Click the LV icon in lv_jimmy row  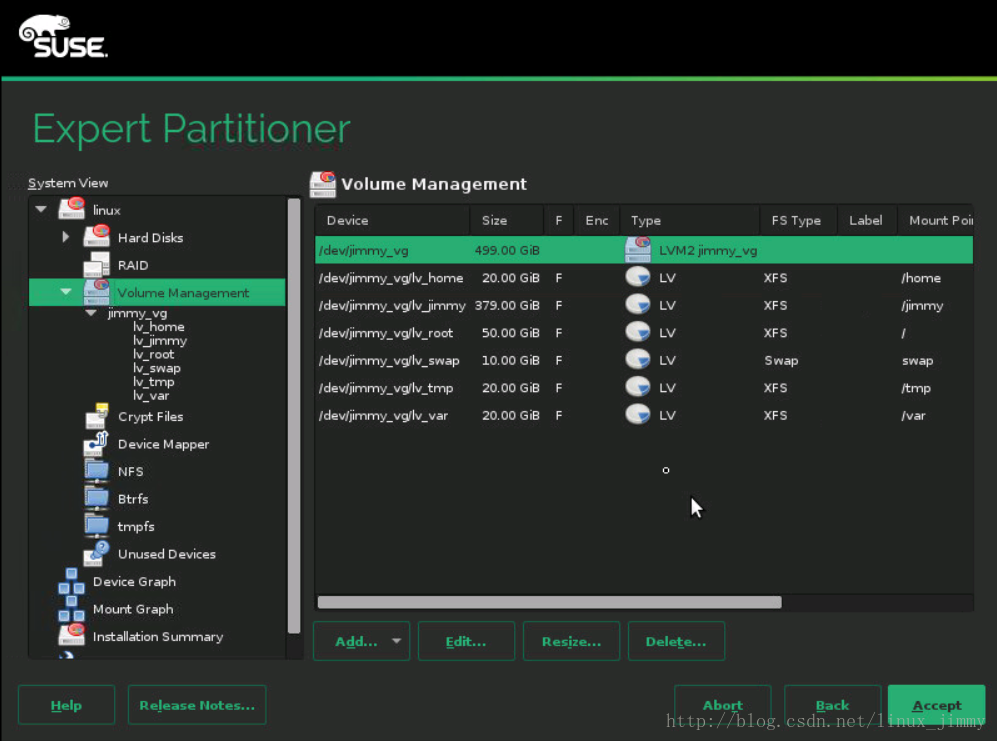pos(638,305)
